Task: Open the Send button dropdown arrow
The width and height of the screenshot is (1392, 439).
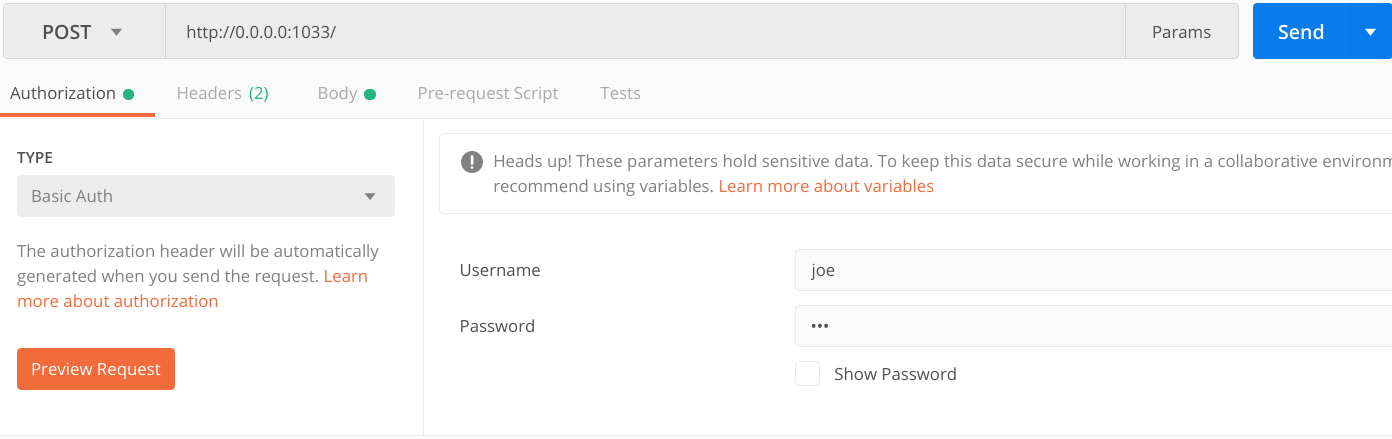Action: click(x=1370, y=32)
